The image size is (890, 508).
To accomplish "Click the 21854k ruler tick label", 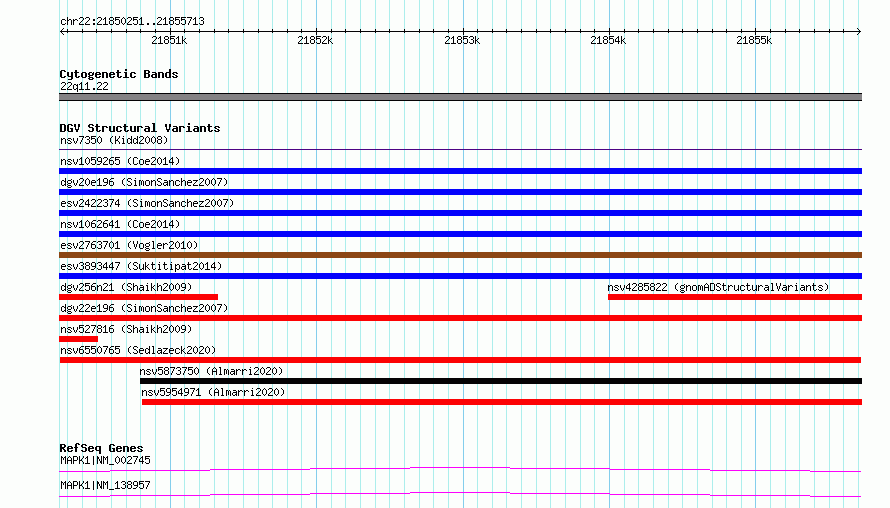I will click(608, 40).
